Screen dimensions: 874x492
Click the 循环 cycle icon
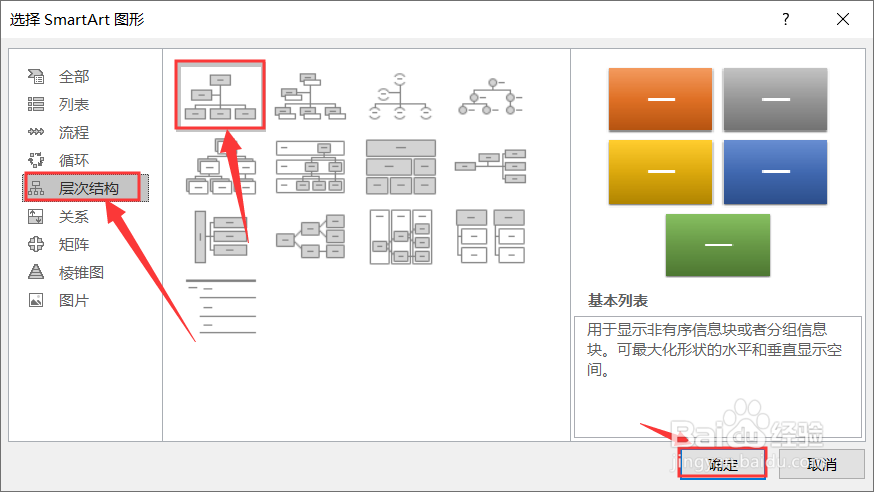coord(36,160)
